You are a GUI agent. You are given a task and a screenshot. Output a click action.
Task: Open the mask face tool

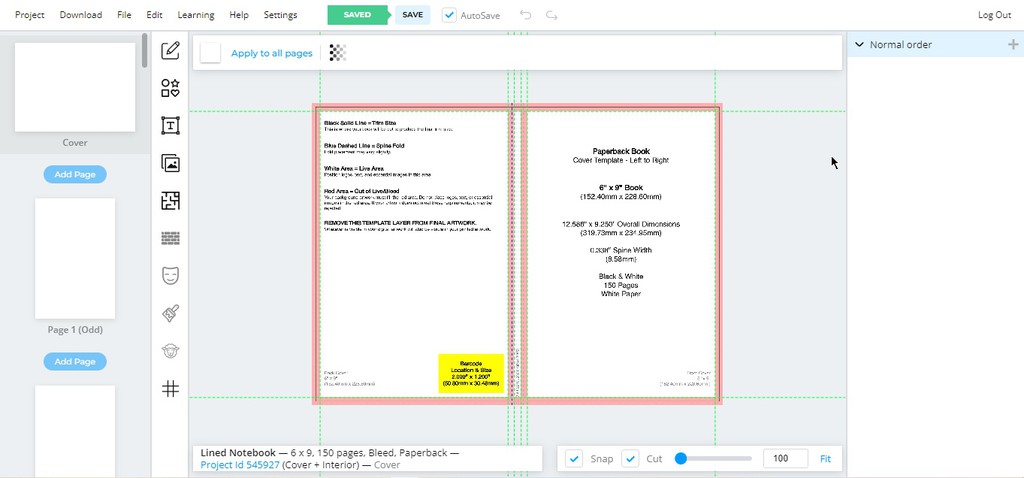[170, 276]
